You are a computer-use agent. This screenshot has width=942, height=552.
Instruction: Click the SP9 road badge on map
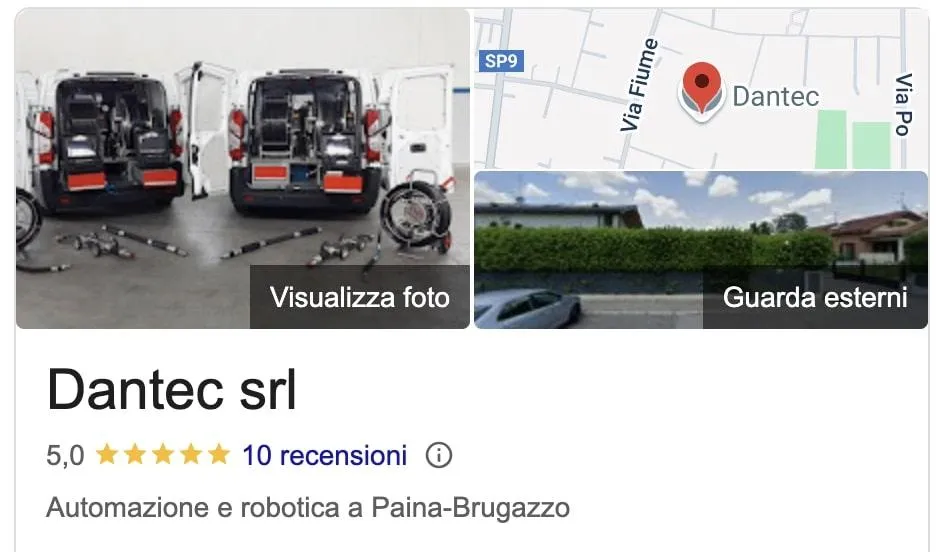click(x=501, y=61)
